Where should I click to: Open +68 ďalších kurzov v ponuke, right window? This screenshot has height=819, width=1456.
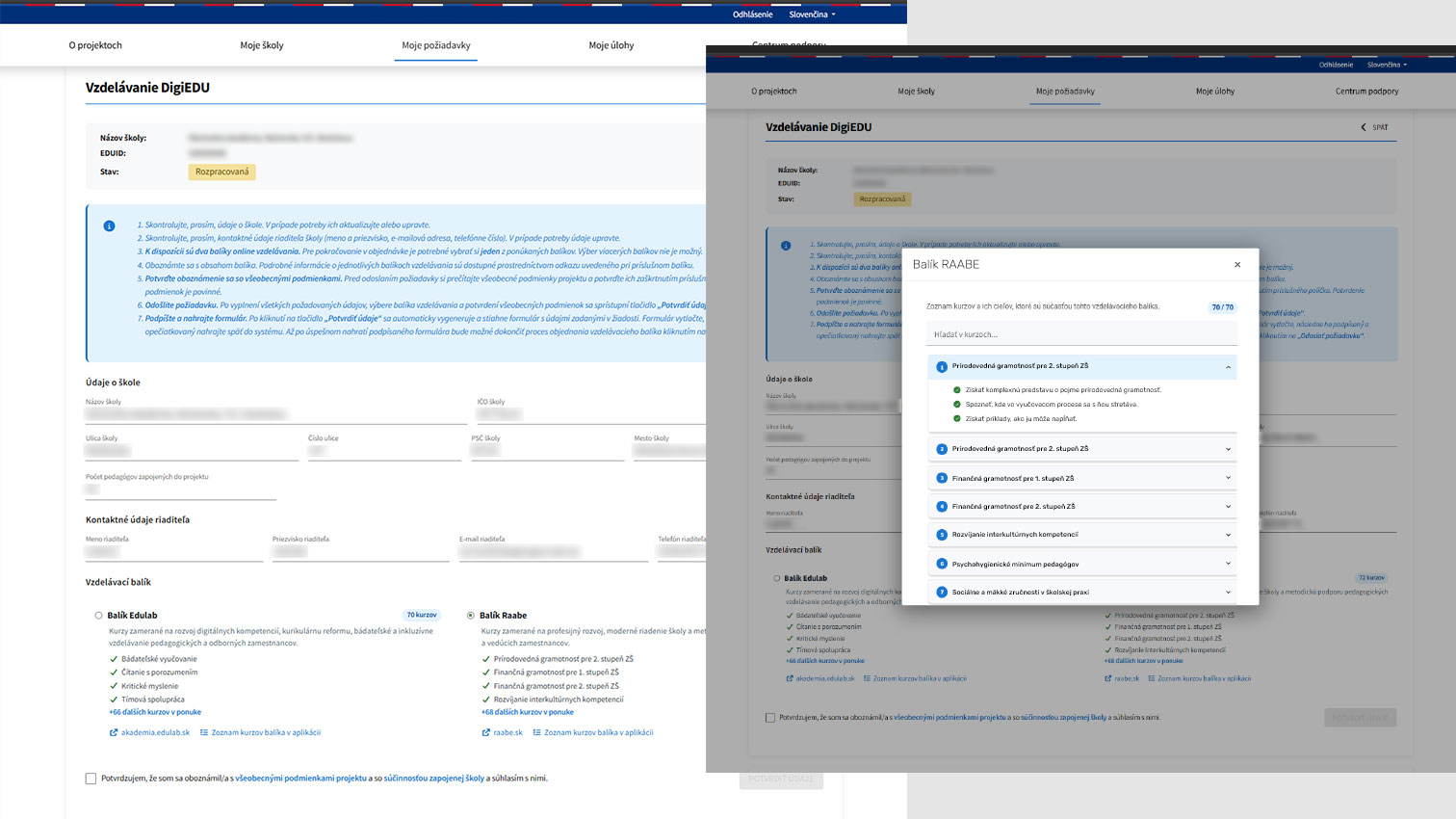(1144, 661)
